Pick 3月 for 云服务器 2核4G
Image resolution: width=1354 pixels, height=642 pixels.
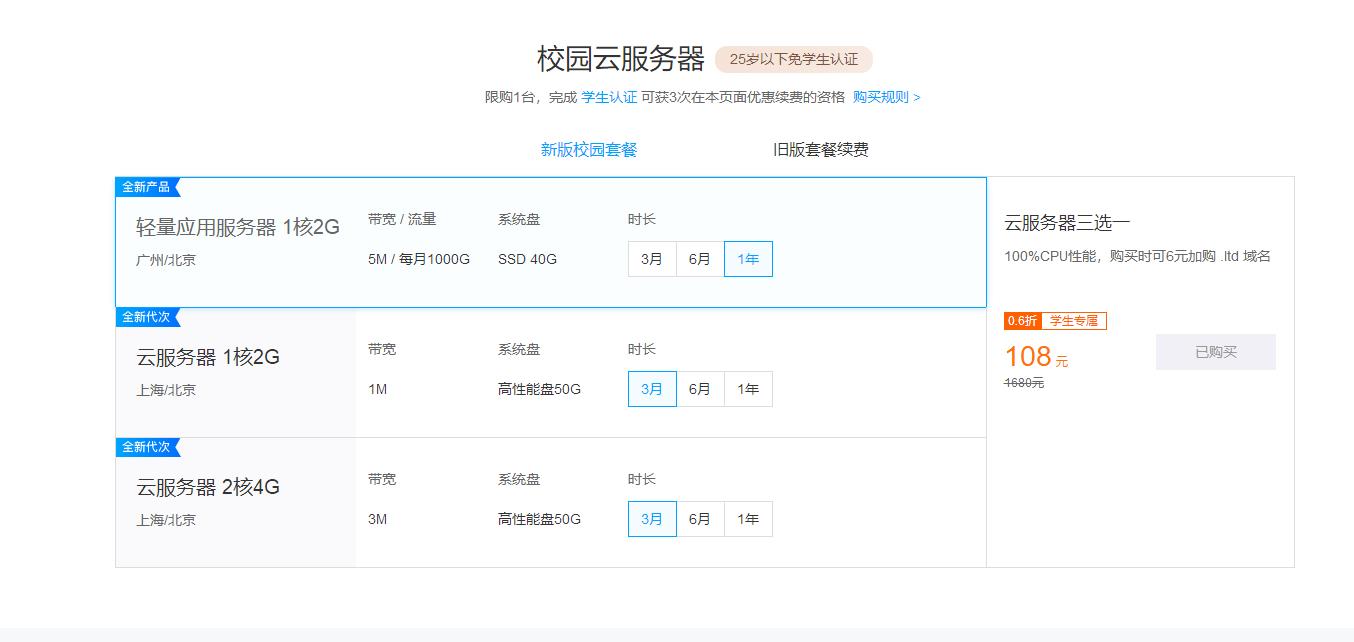(652, 519)
